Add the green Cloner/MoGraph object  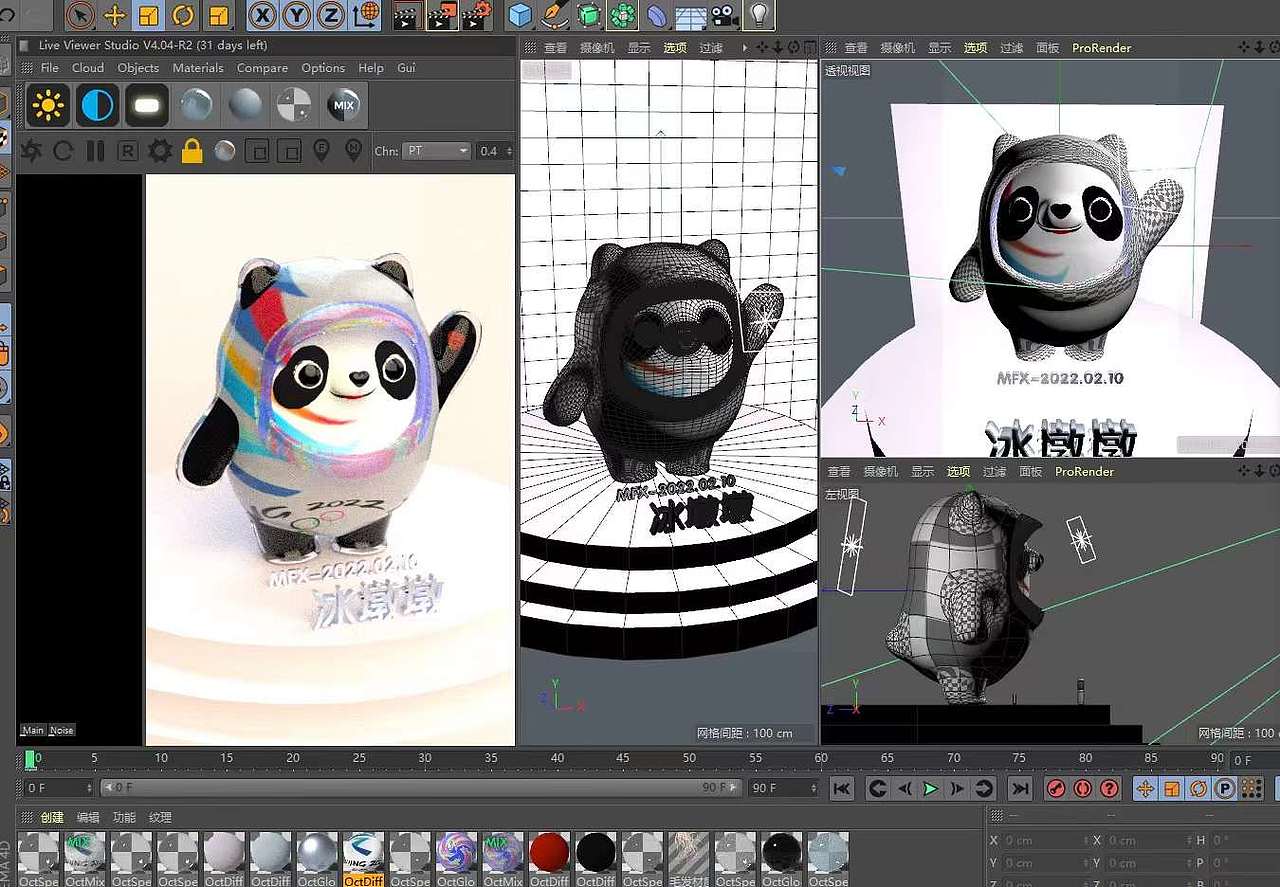623,15
